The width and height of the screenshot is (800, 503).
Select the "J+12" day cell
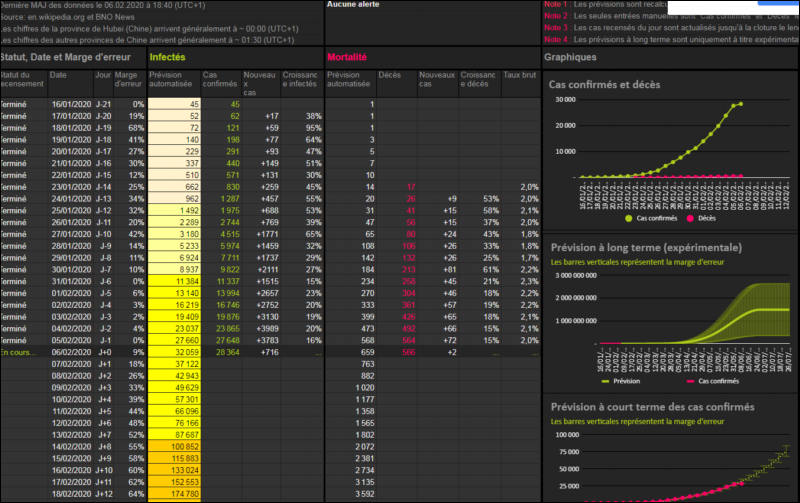pos(104,494)
